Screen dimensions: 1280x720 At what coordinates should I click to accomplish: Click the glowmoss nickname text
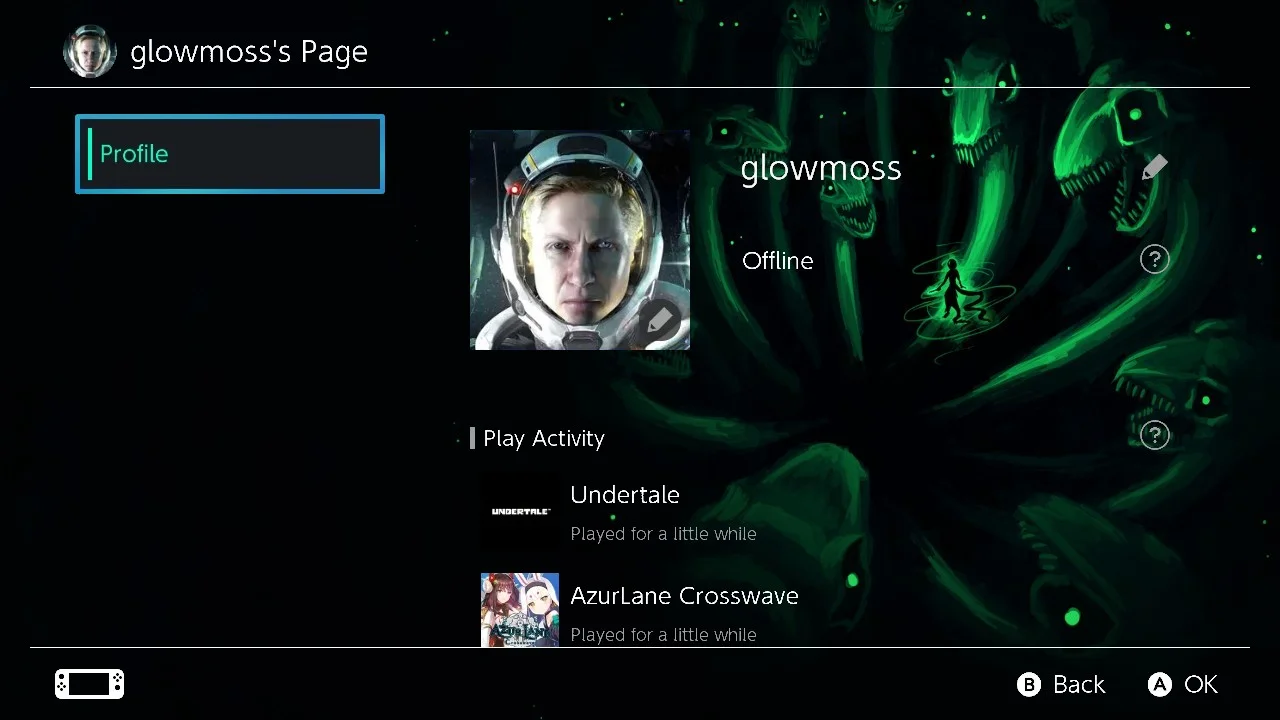tap(821, 168)
